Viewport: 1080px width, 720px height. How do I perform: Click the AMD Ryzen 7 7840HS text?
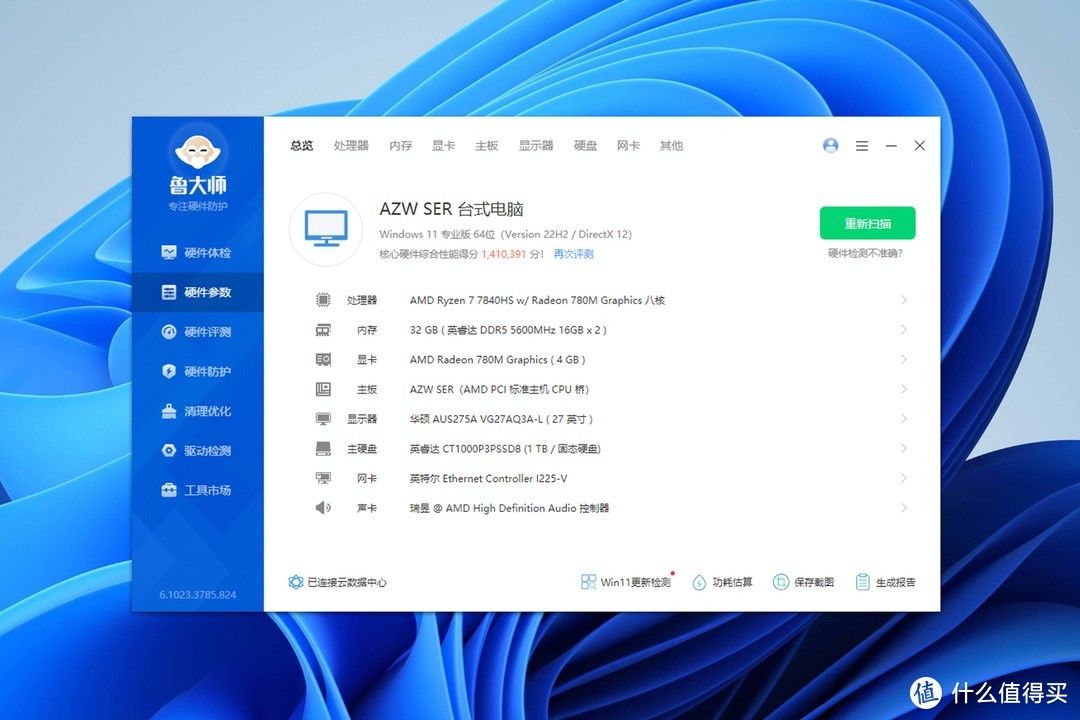tap(537, 300)
